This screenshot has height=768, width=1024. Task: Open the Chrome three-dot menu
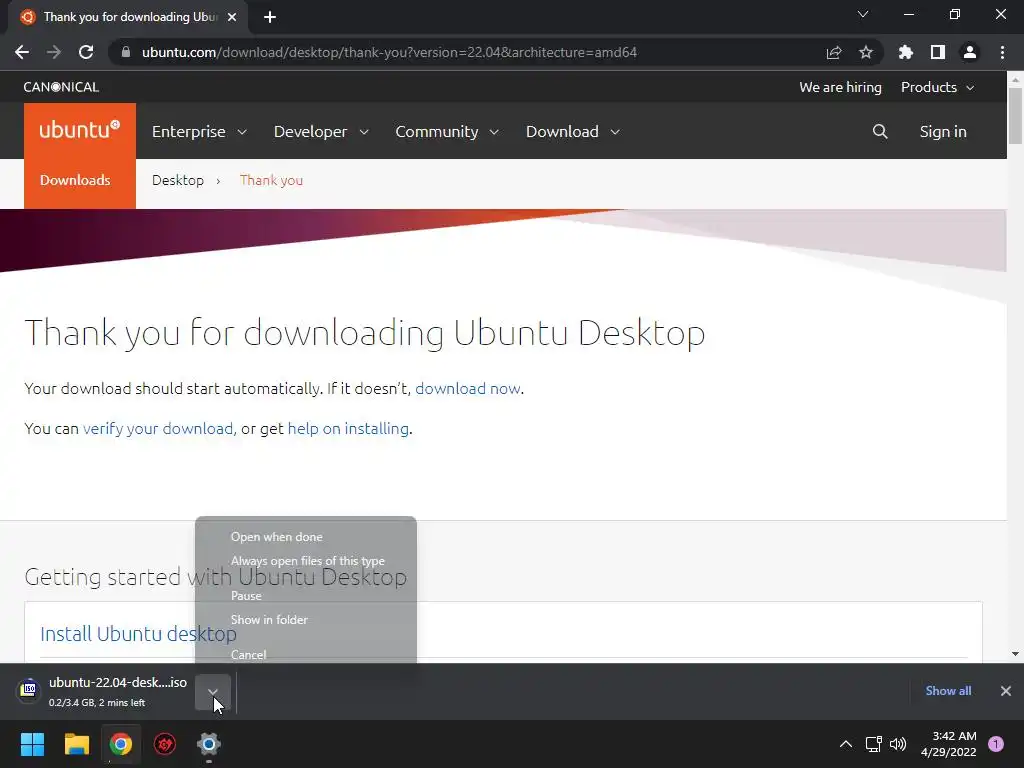click(1002, 52)
